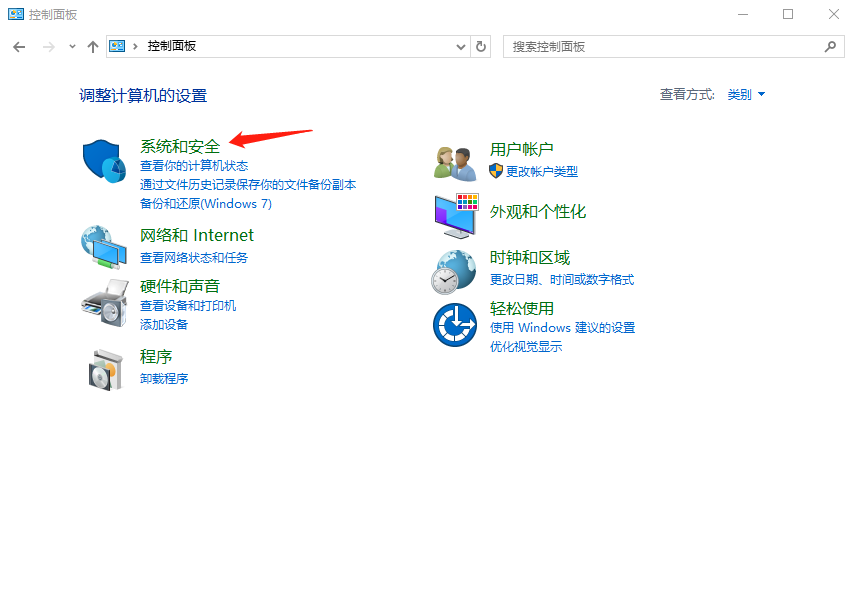Image resolution: width=857 pixels, height=616 pixels.
Task: Open 备份和还原(Windows 7)
Action: tap(204, 203)
